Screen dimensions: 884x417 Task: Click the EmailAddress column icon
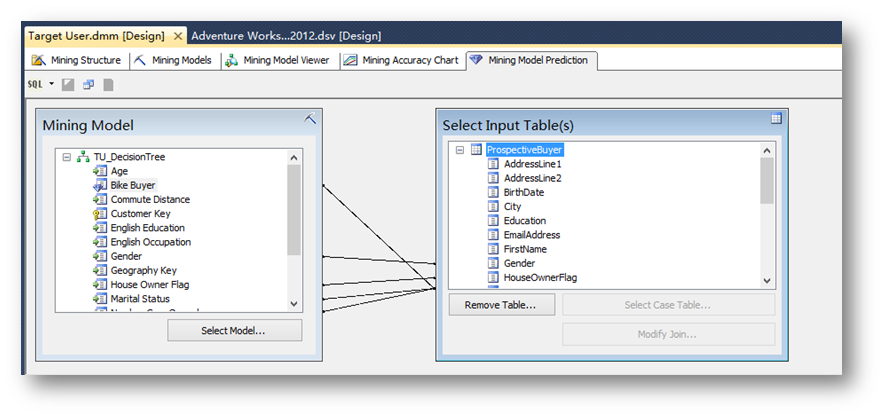(493, 235)
